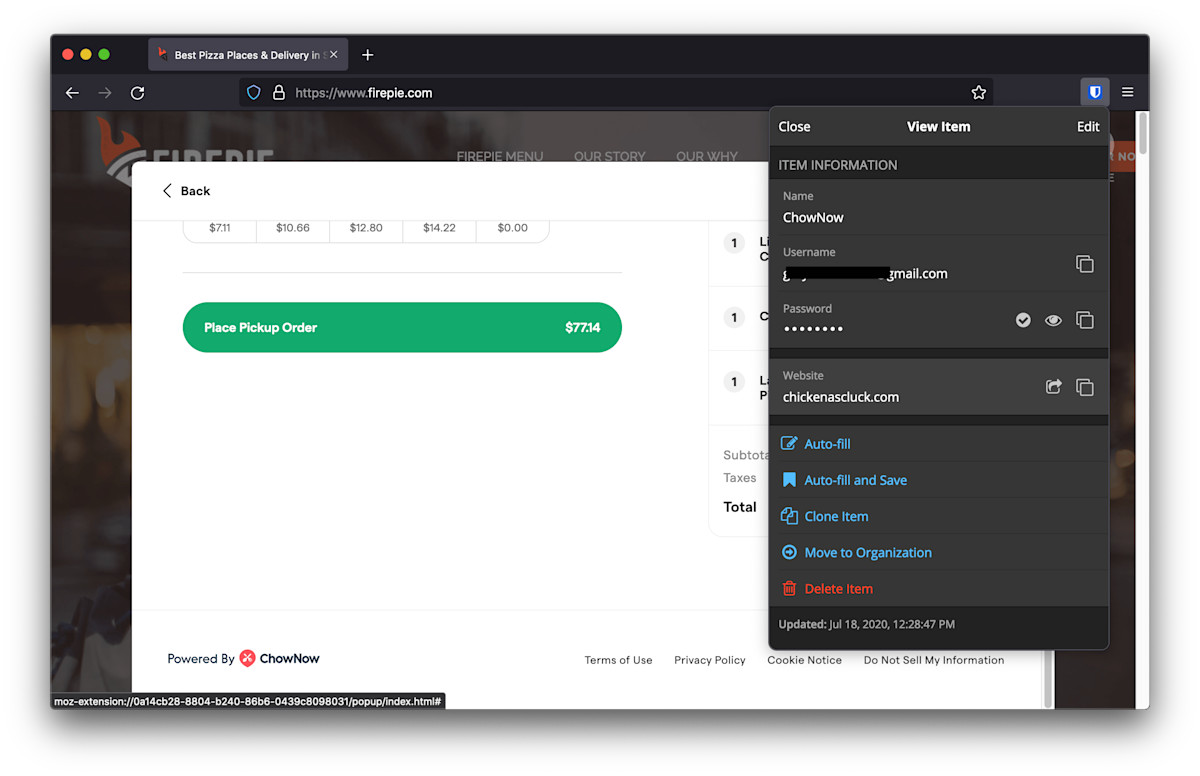The width and height of the screenshot is (1200, 776).
Task: Check if password has been exposed
Action: coord(1023,320)
